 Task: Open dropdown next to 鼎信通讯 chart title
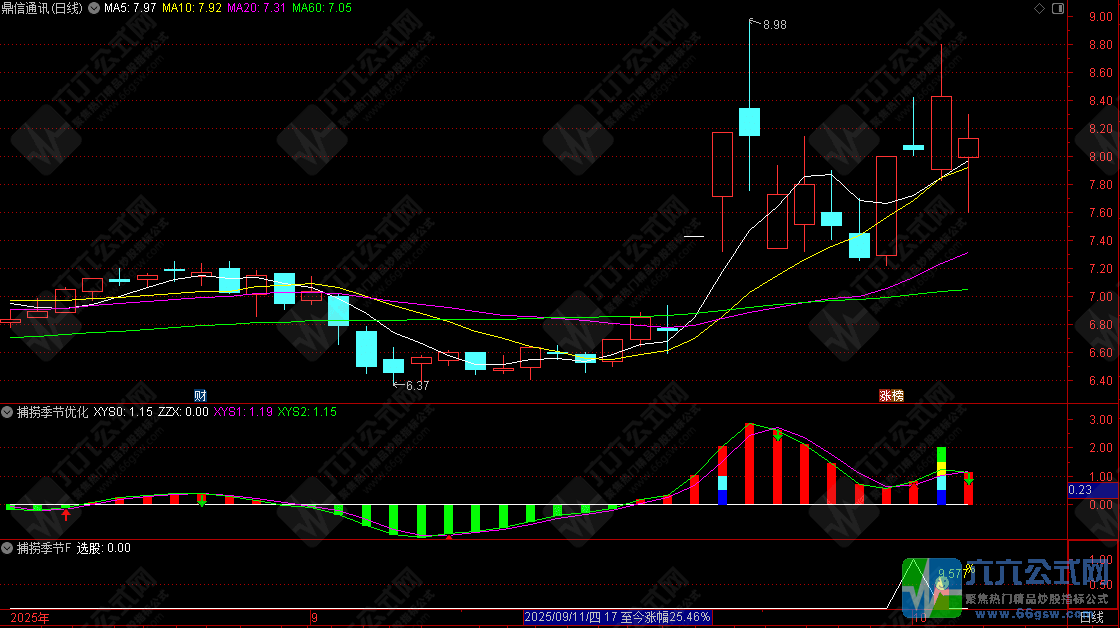(x=94, y=8)
